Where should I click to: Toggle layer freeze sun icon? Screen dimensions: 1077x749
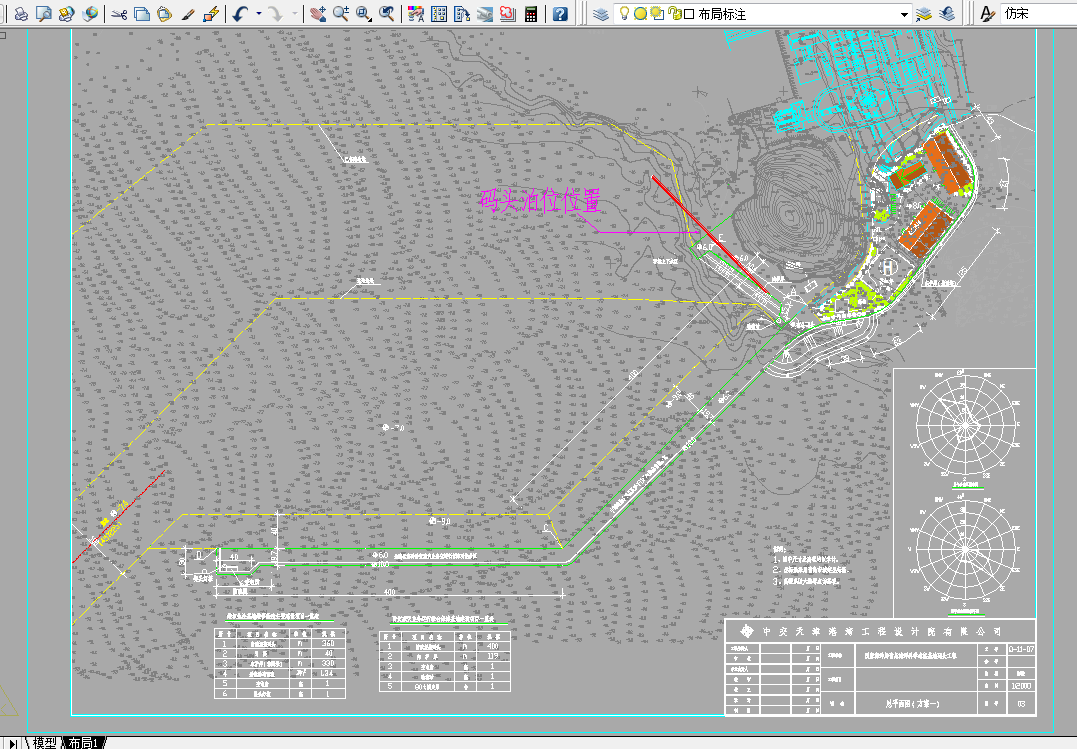pyautogui.click(x=640, y=14)
